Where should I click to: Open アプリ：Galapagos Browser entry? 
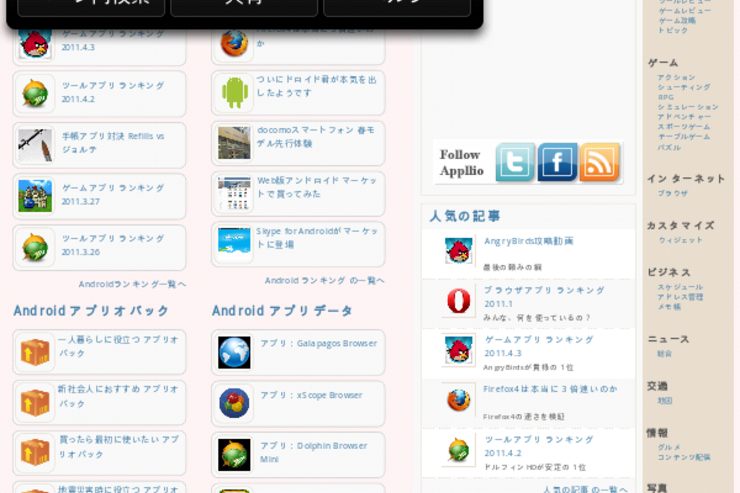pyautogui.click(x=319, y=343)
